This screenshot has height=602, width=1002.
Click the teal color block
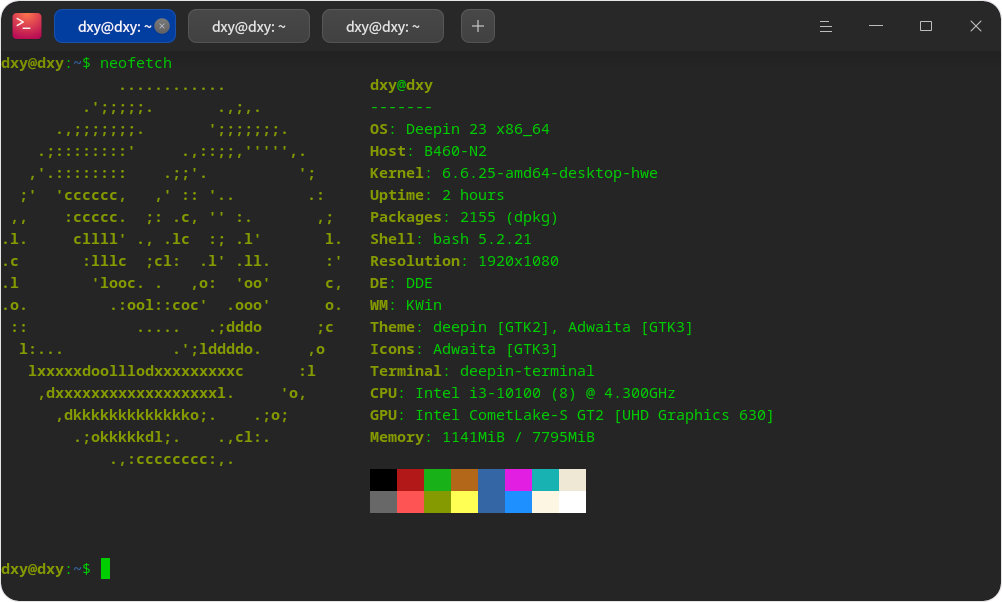point(545,480)
